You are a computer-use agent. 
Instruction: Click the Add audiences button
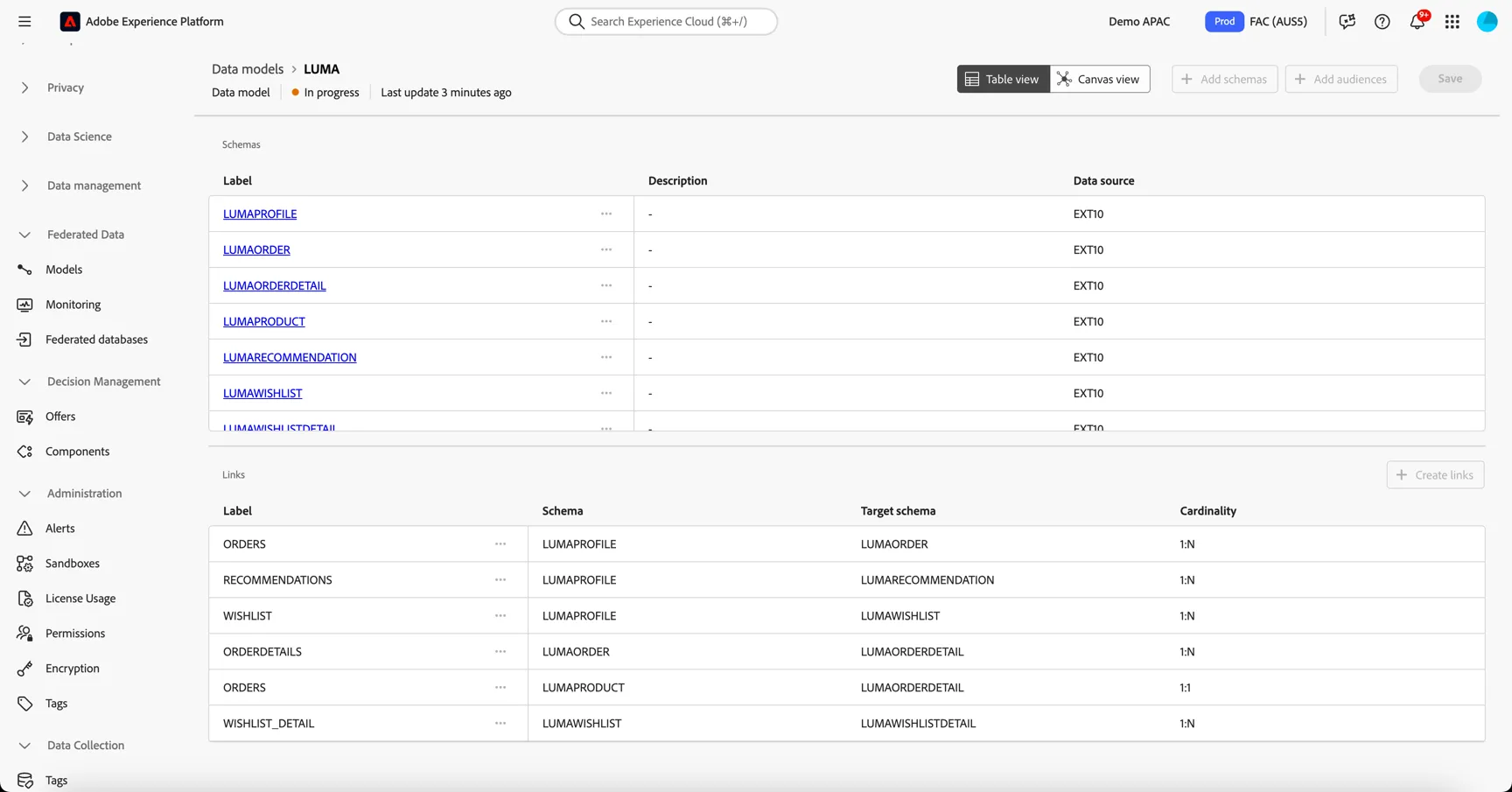(x=1340, y=79)
